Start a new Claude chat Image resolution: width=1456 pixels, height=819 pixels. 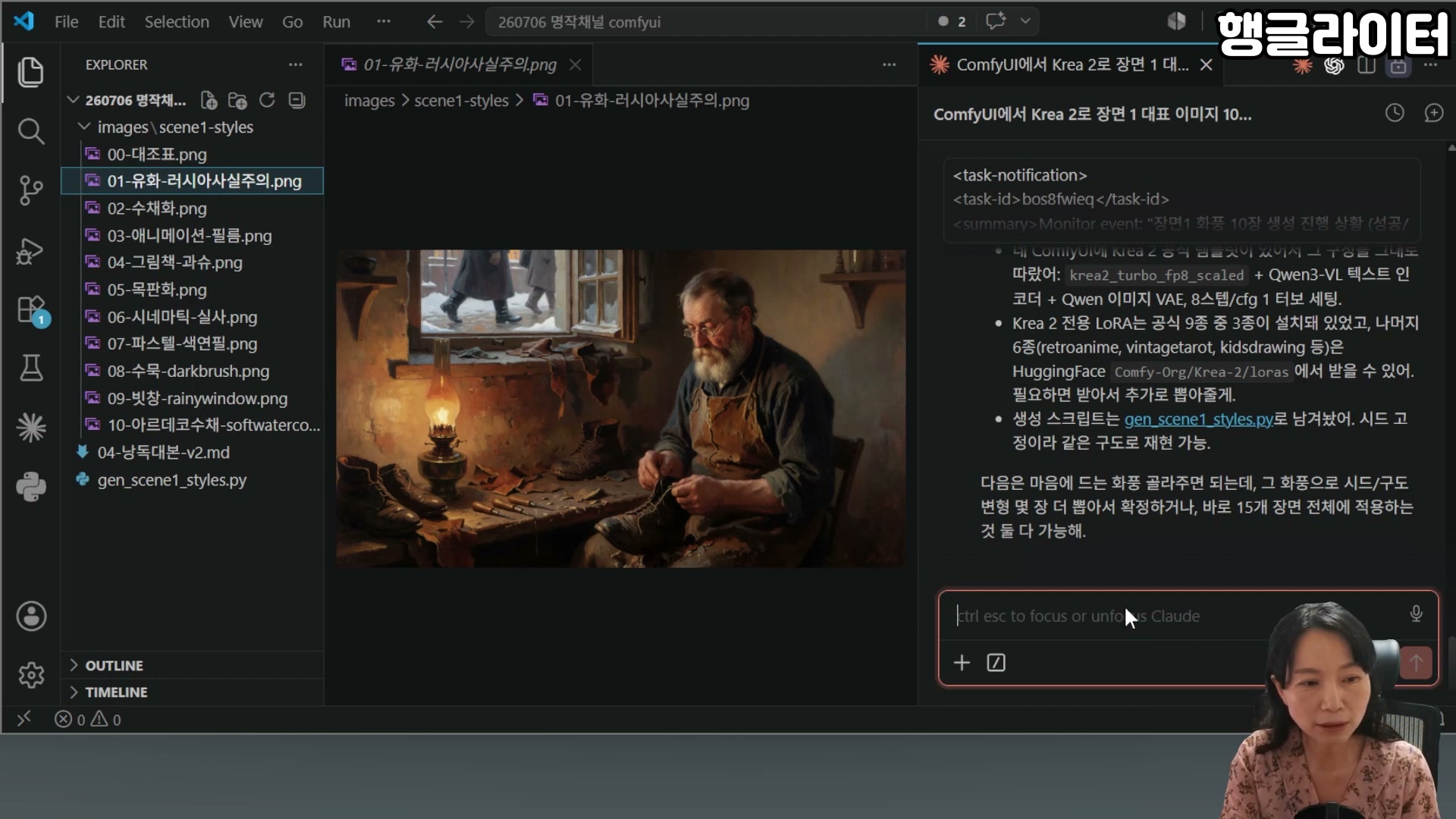pyautogui.click(x=1433, y=113)
